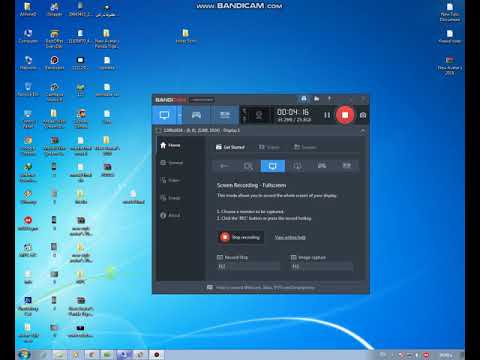Click the unregistered label beside the Bandicam logo
480x360 pixels.
[202, 100]
